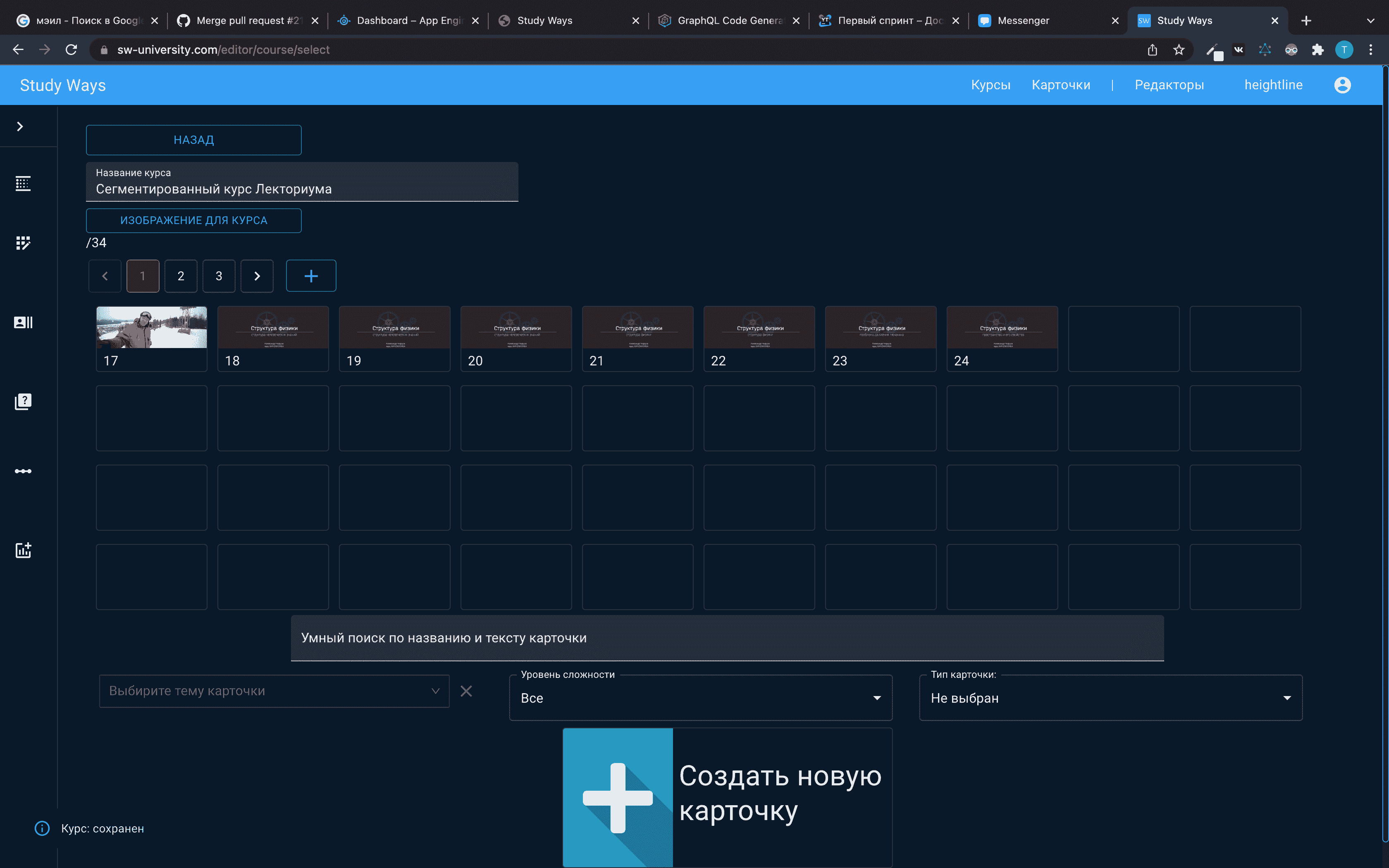Switch to GraphQL Code Generator tab

730,21
